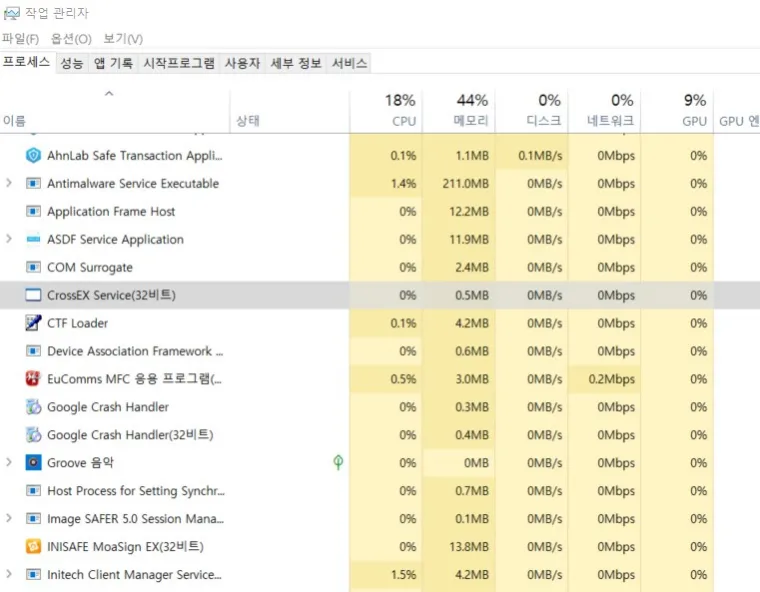Image resolution: width=760 pixels, height=592 pixels.
Task: Click the Groove 음악 app icon
Action: coord(33,463)
